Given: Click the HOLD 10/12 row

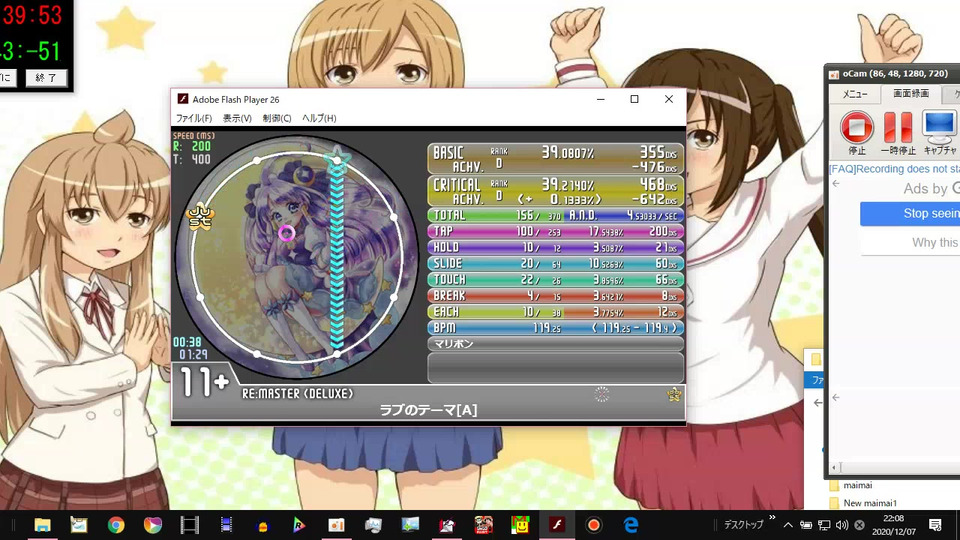Looking at the screenshot, I should (555, 247).
